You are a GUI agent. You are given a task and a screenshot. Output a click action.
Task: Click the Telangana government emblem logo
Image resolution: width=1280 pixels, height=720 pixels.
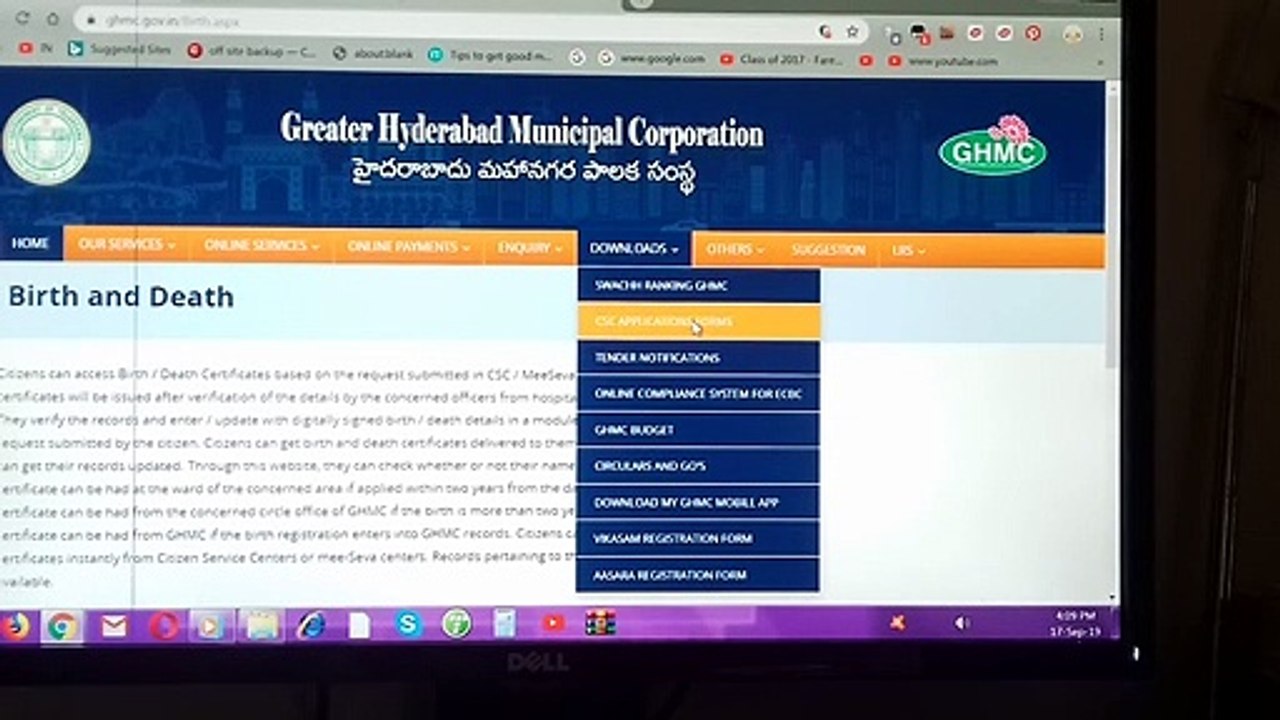point(46,141)
